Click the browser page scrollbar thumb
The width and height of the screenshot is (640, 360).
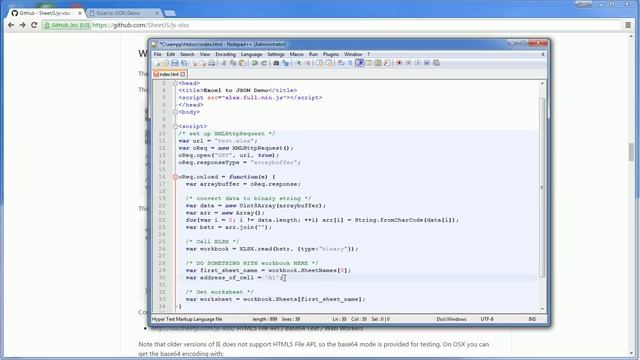pos(631,152)
